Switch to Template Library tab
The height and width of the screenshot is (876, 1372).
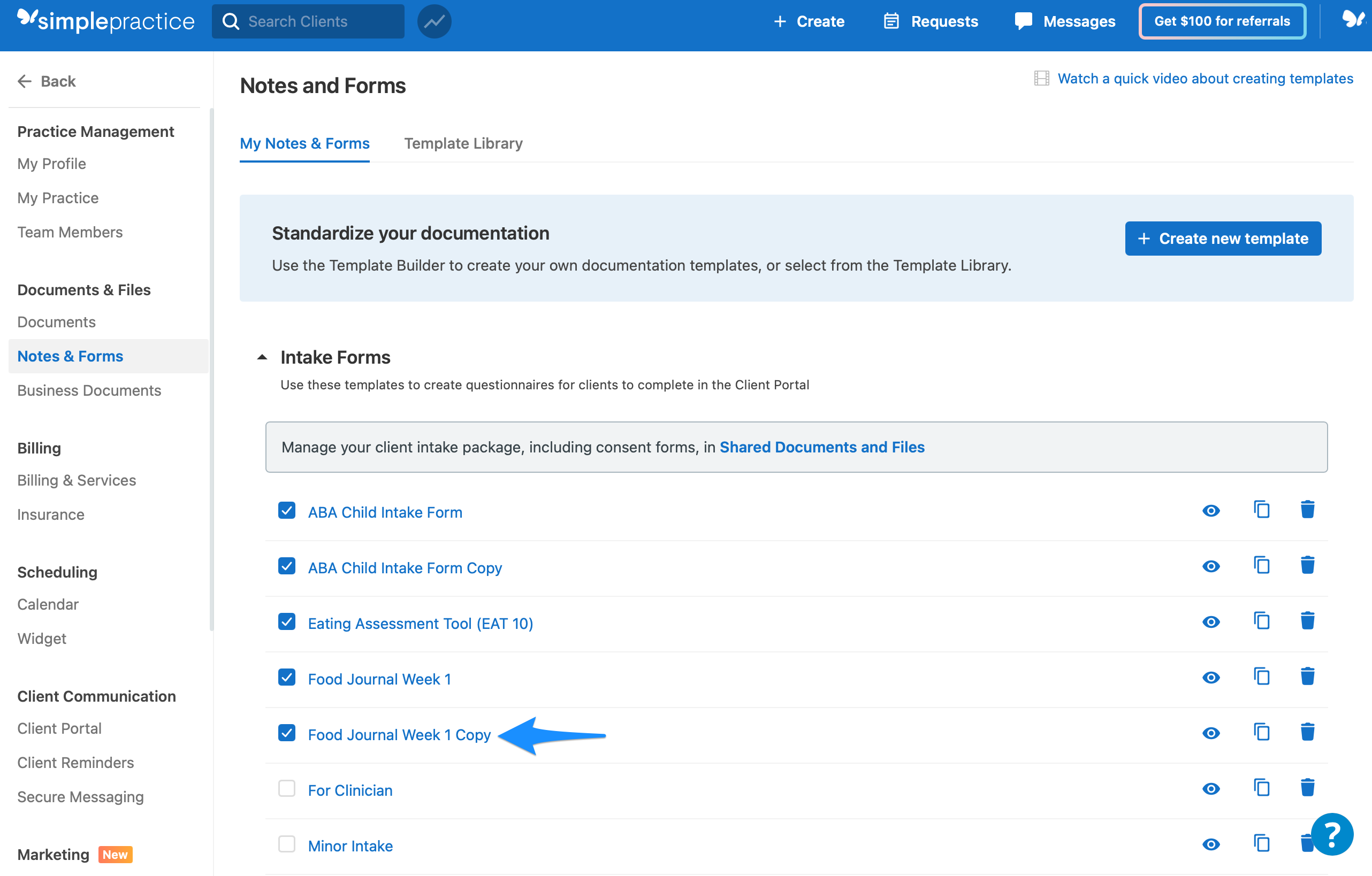pyautogui.click(x=463, y=143)
